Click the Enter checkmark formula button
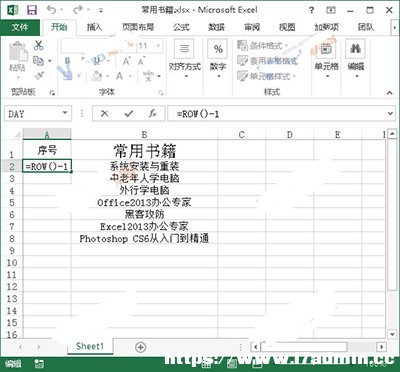 [x=129, y=114]
